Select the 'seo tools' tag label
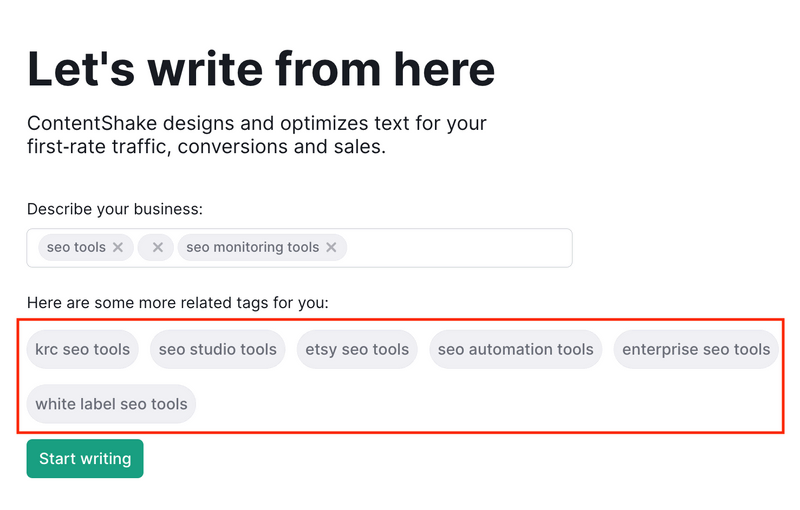800x510 pixels. [76, 247]
